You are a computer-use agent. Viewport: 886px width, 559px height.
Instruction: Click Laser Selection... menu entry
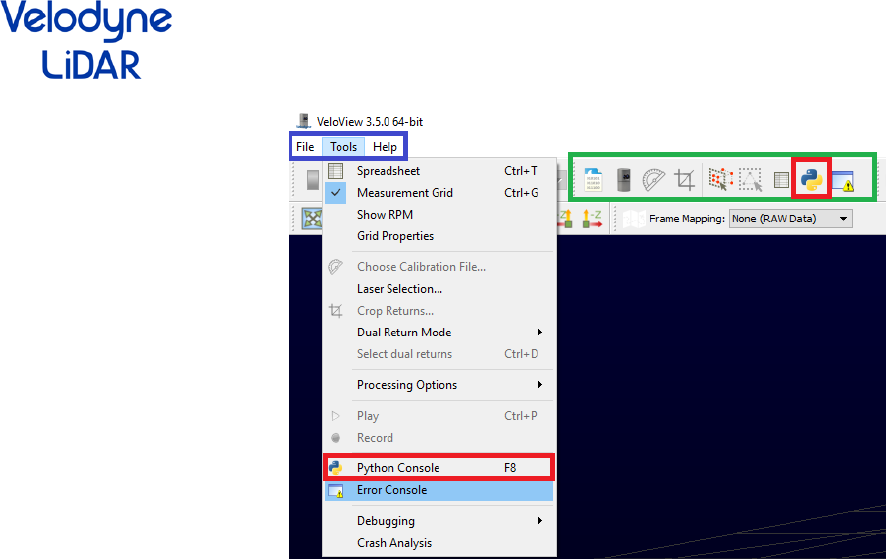pyautogui.click(x=439, y=289)
